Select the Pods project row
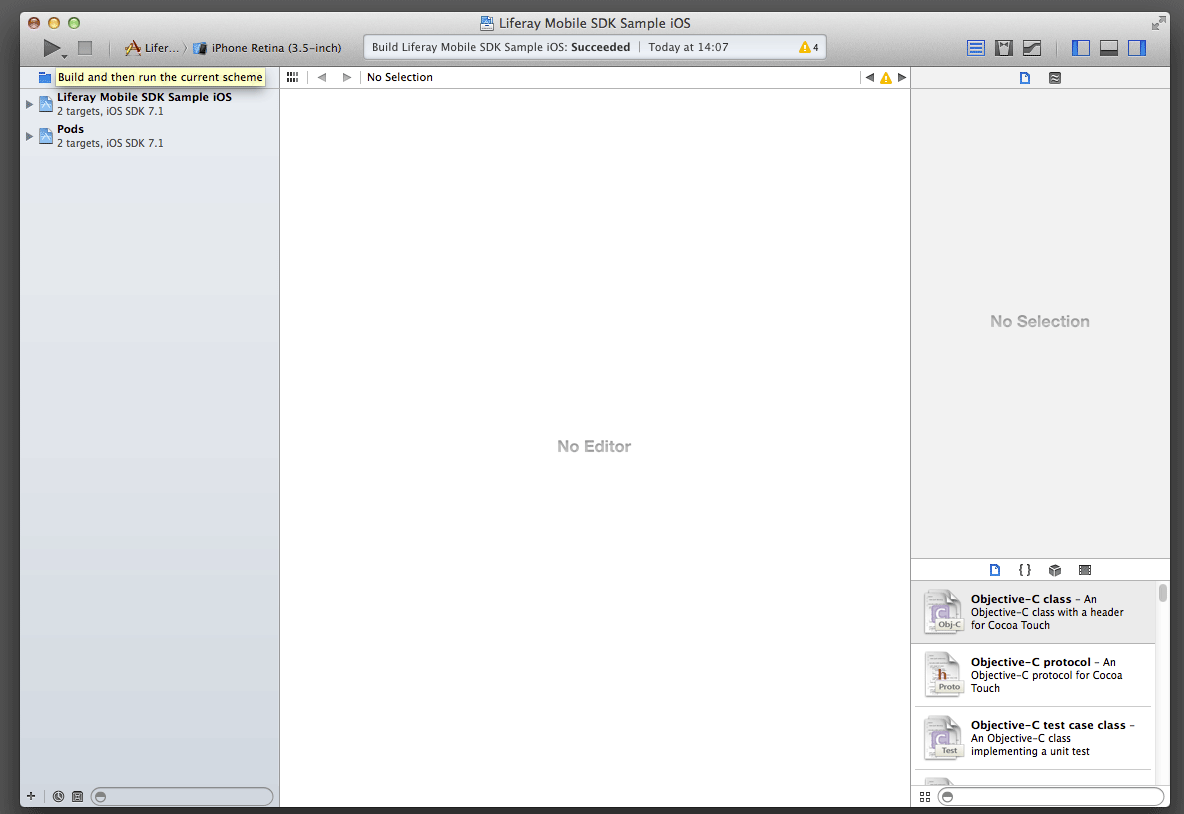Viewport: 1184px width, 814px height. click(x=150, y=136)
